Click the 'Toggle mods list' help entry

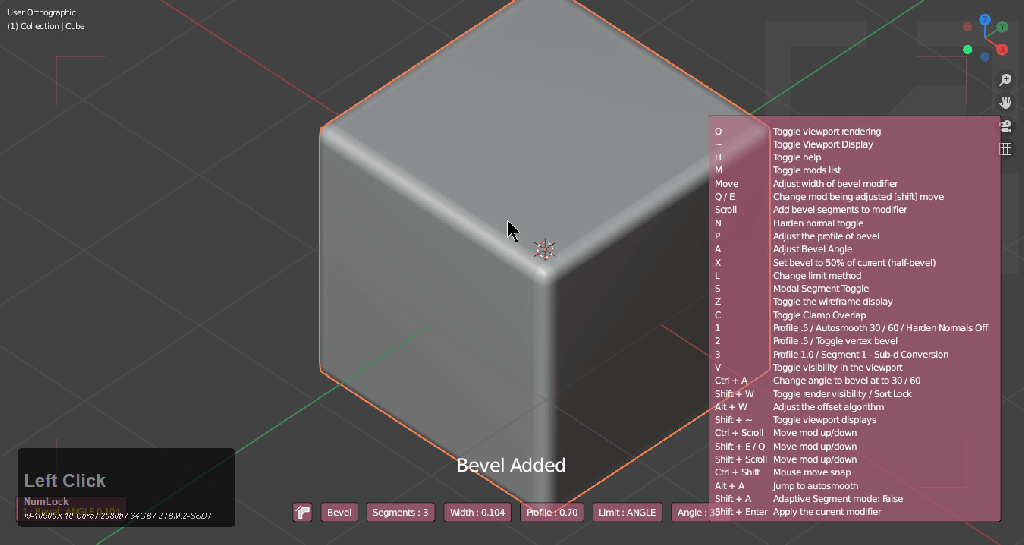click(808, 170)
